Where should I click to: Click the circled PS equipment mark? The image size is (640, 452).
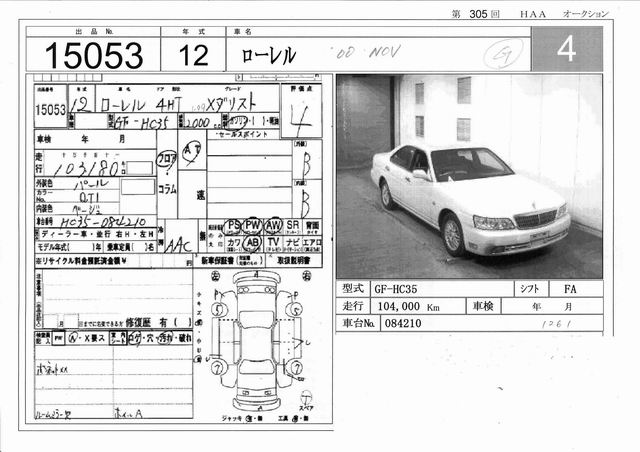click(x=234, y=226)
